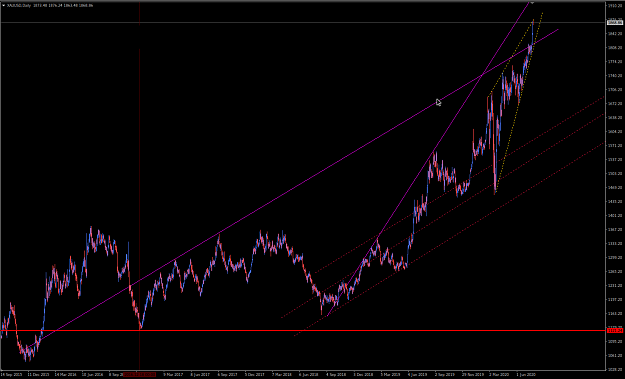Image resolution: width=625 pixels, height=379 pixels.
Task: Click the 1774.20 price axis label
Action: [x=616, y=62]
